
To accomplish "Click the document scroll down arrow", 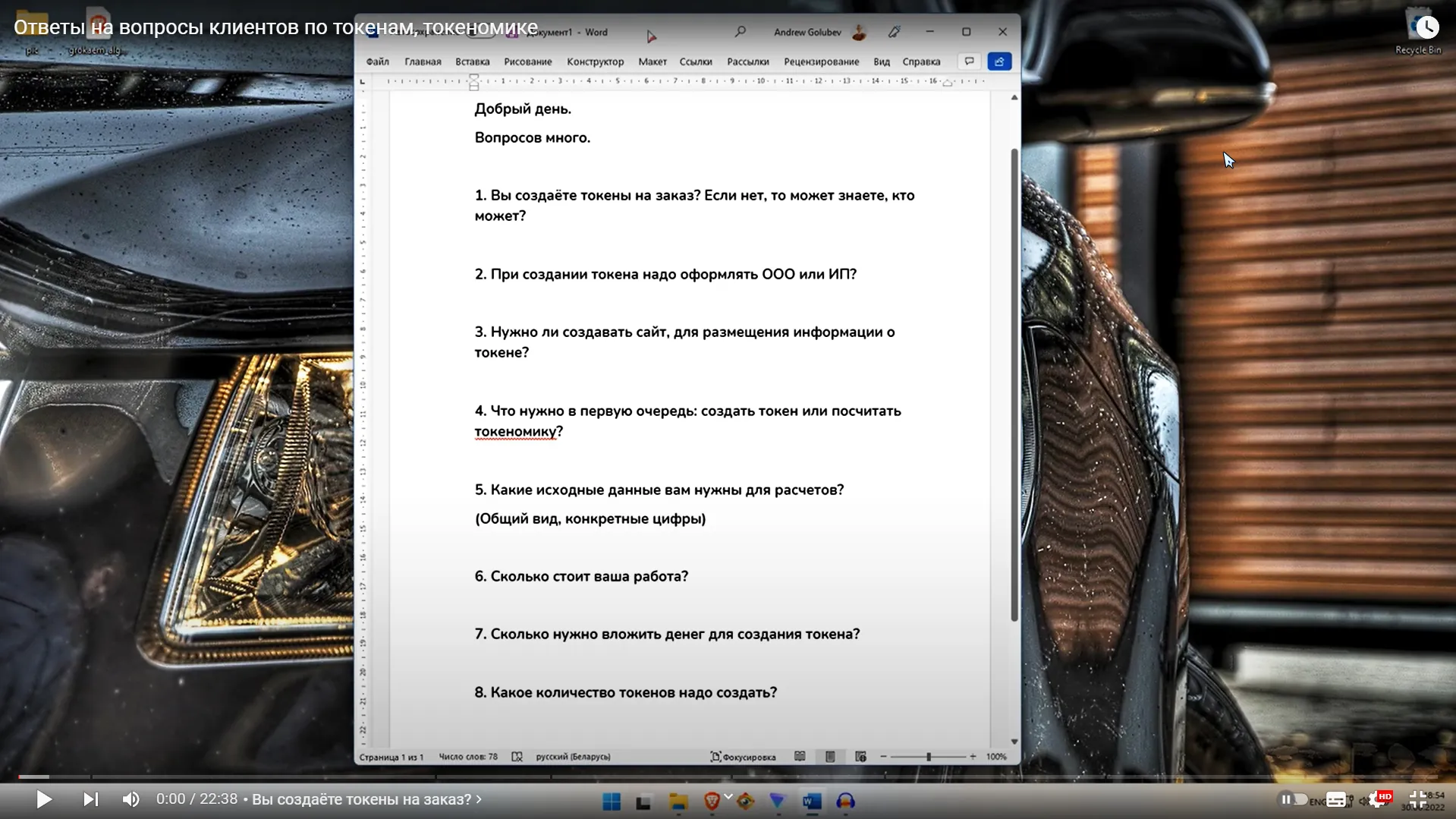I will (x=1014, y=742).
